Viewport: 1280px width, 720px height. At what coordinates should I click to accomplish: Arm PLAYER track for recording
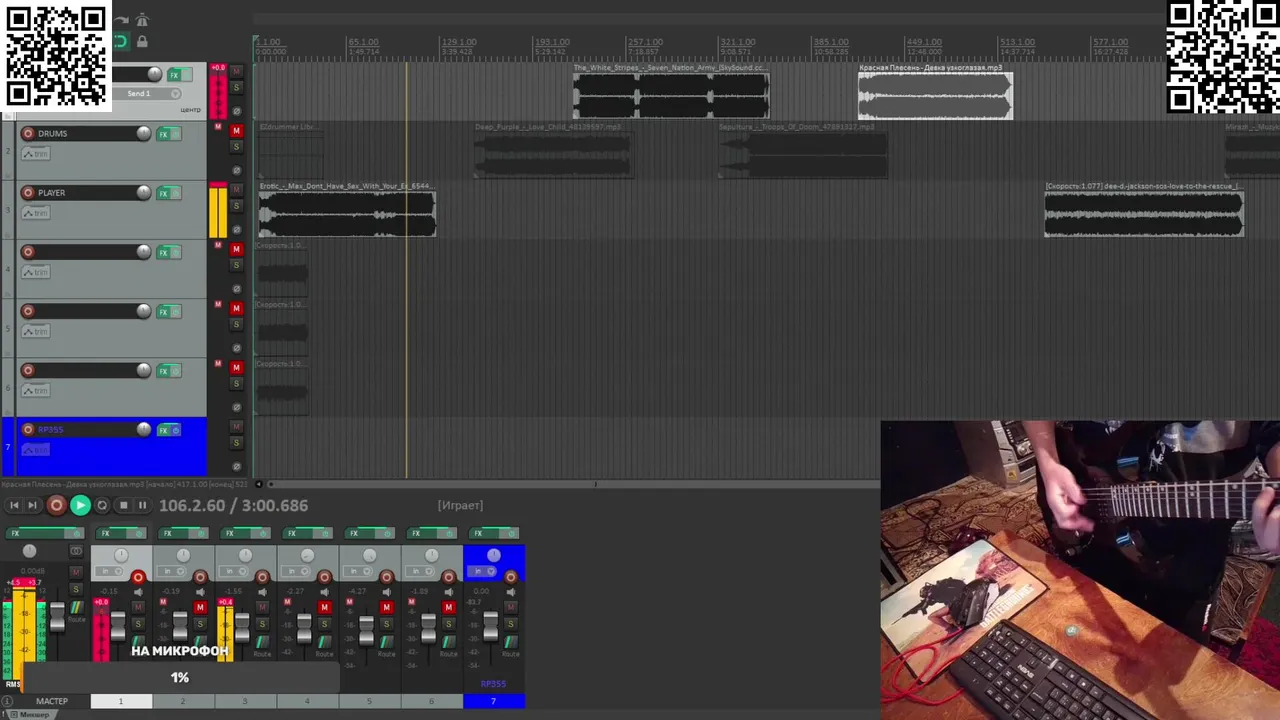click(28, 193)
